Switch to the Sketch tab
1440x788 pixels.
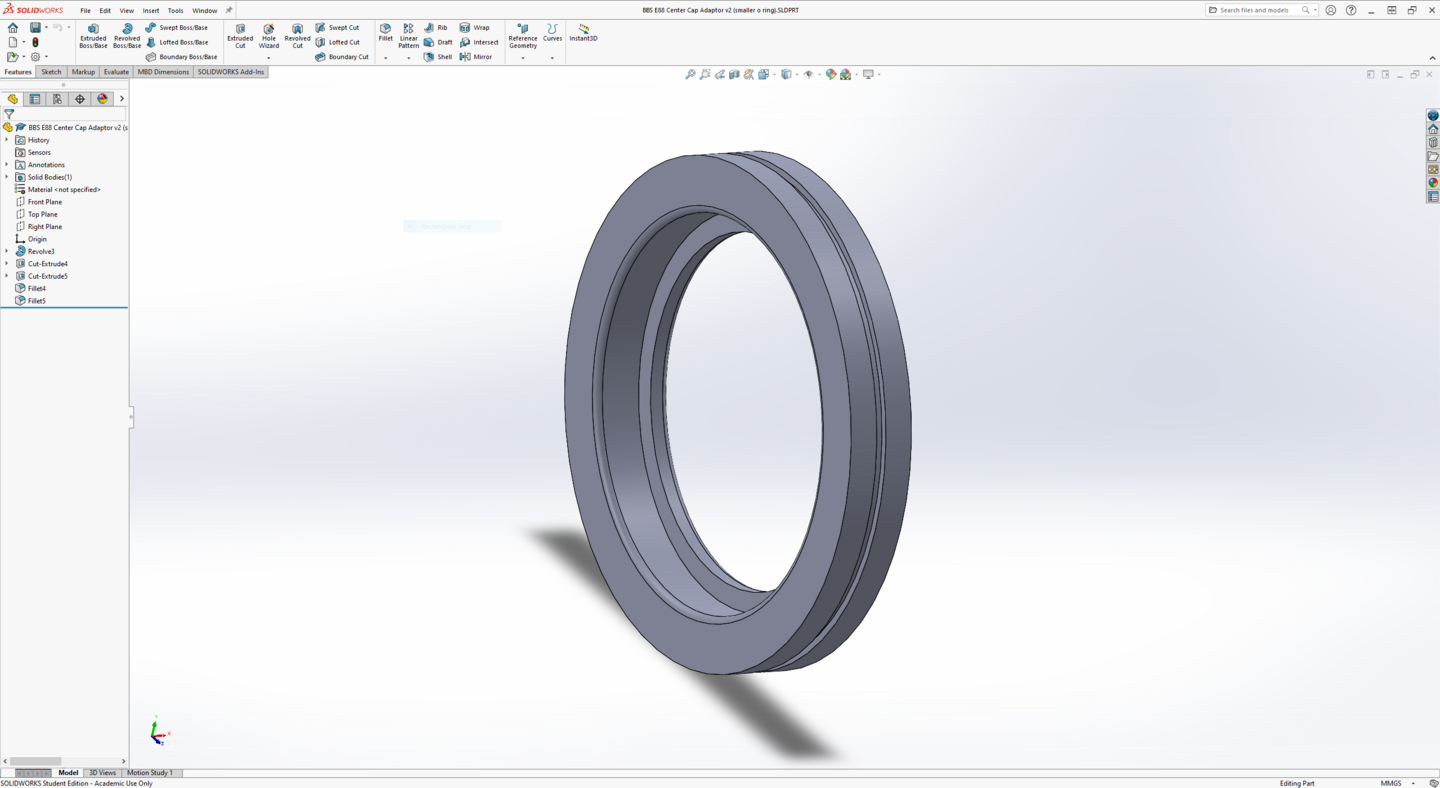(x=51, y=72)
